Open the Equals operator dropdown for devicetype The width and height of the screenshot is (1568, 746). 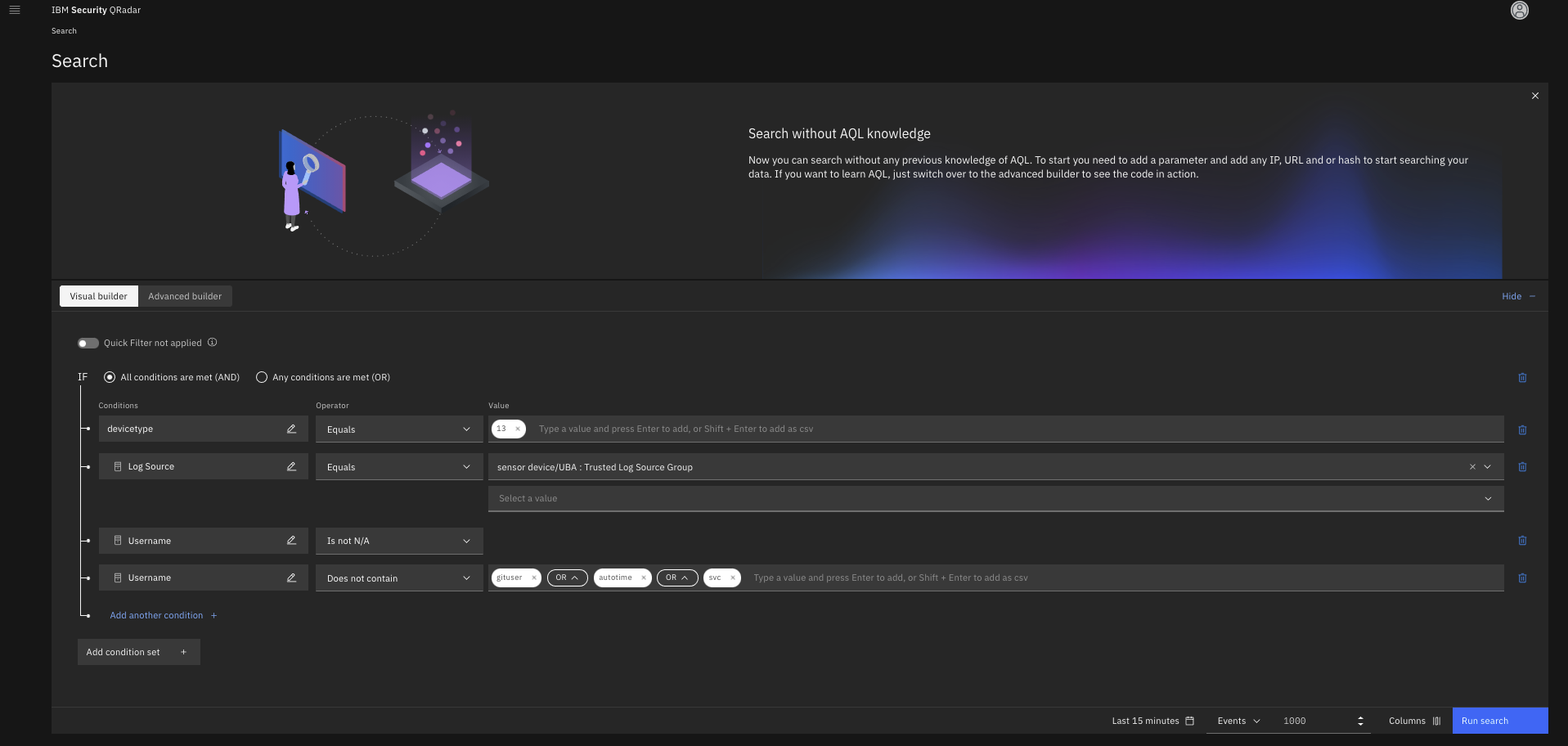466,429
